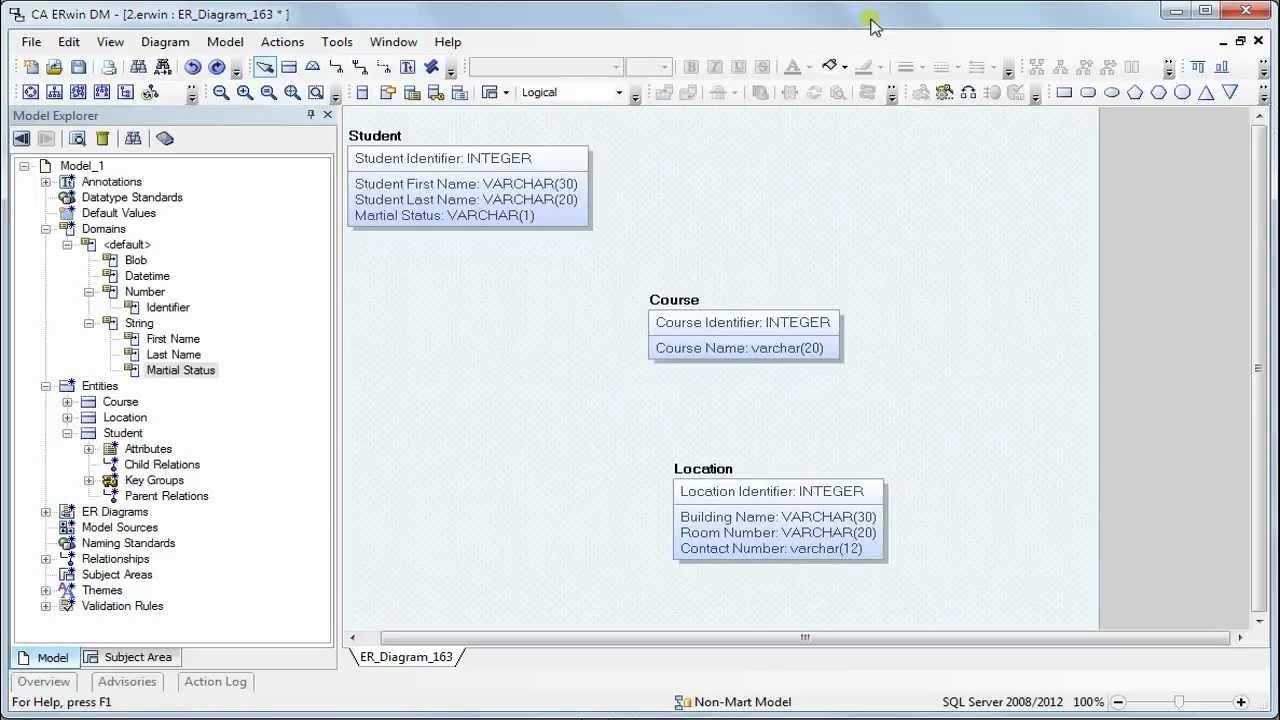The image size is (1280, 720).
Task: Open the Overview tab
Action: pyautogui.click(x=43, y=681)
